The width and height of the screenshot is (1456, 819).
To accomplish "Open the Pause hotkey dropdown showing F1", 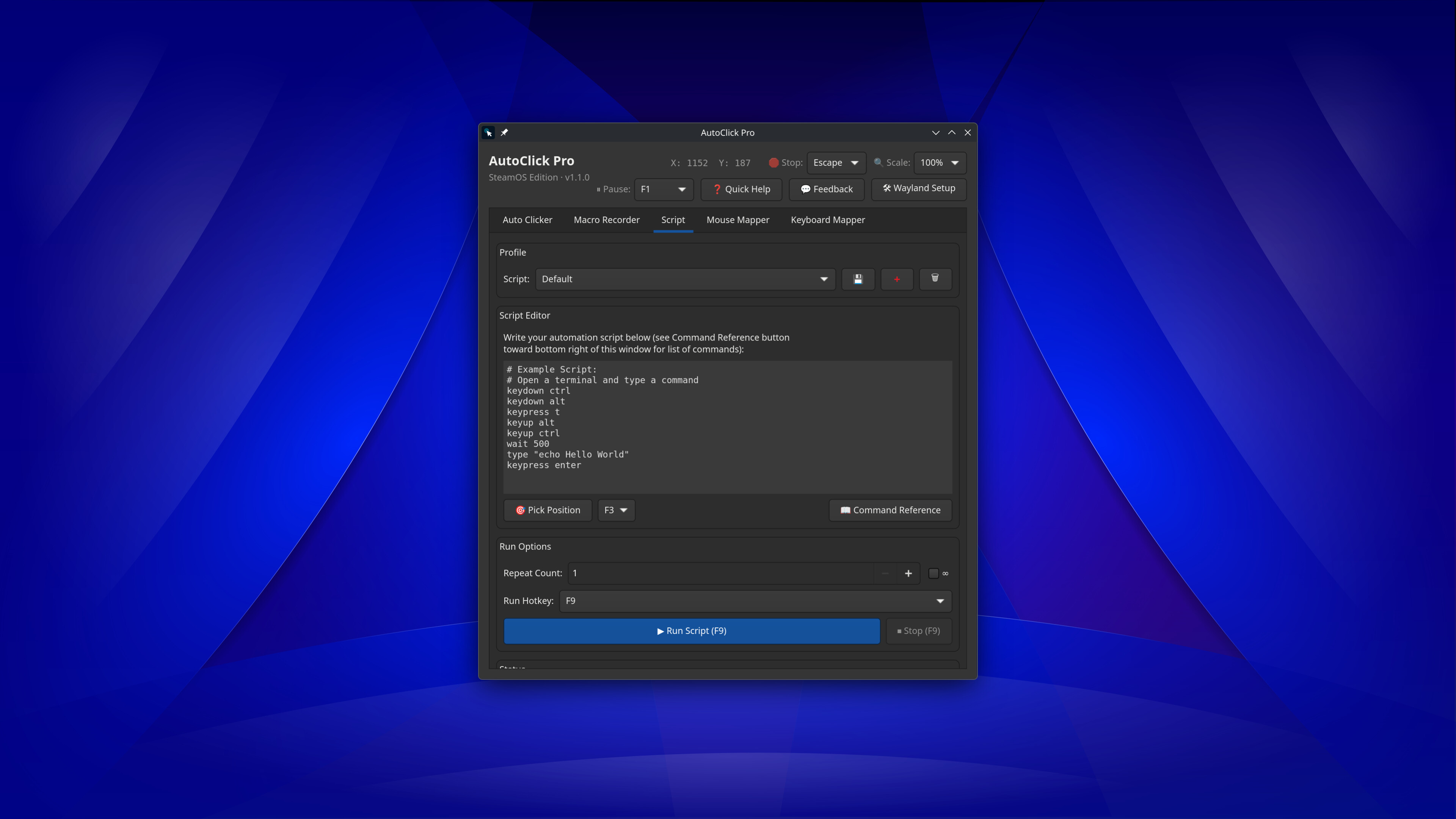I will 664,189.
